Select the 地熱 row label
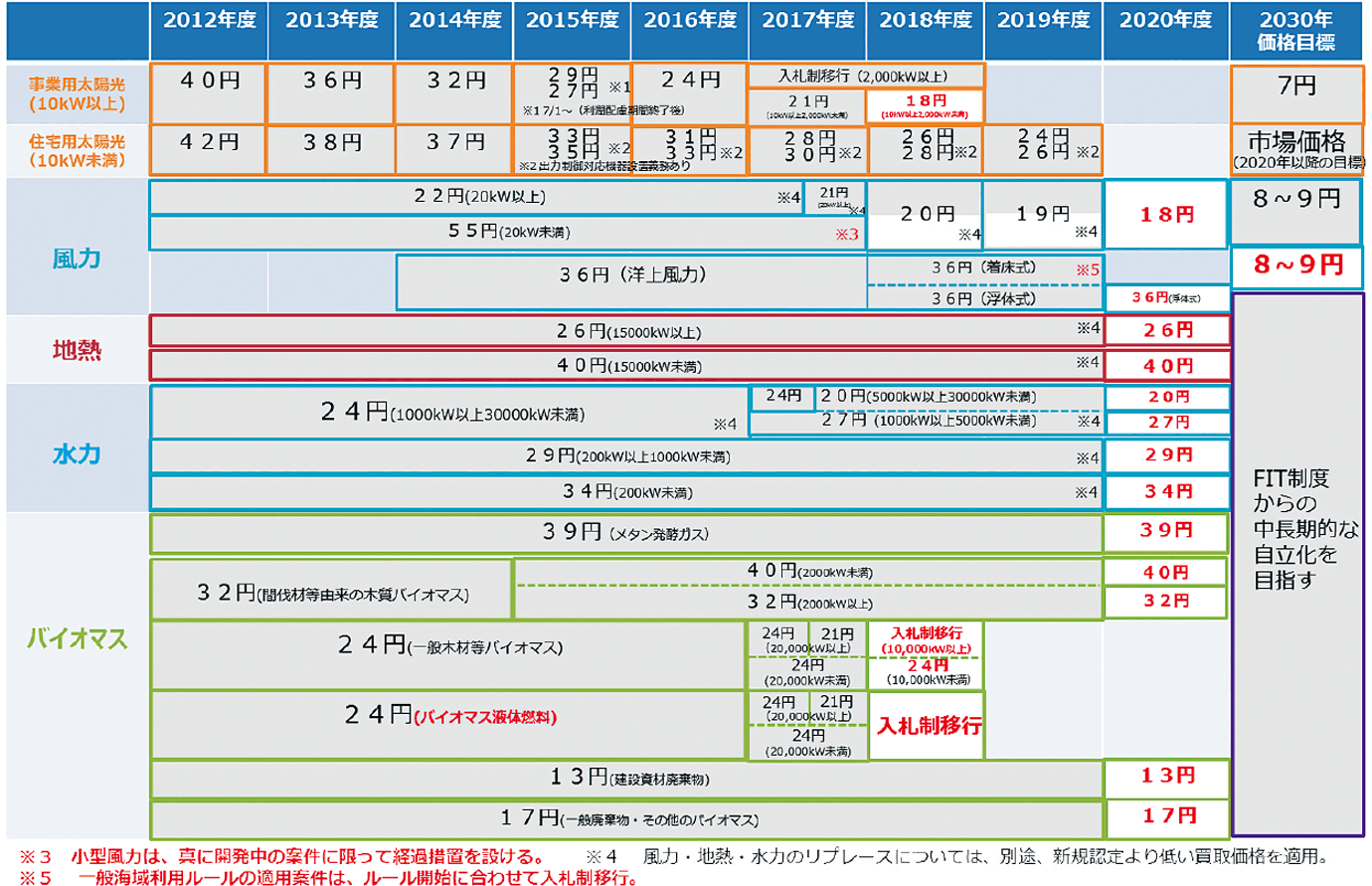Viewport: 1372px width, 886px height. (x=77, y=350)
